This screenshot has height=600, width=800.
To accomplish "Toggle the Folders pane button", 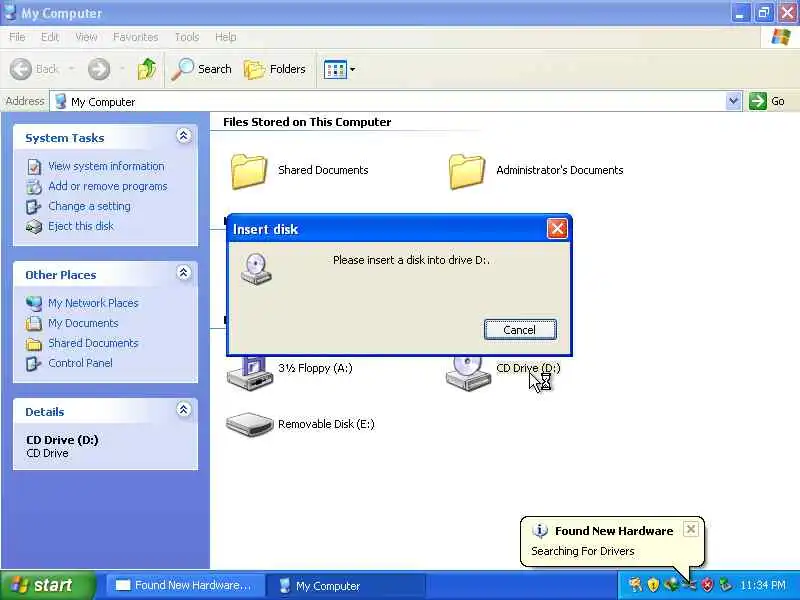I will tap(274, 69).
